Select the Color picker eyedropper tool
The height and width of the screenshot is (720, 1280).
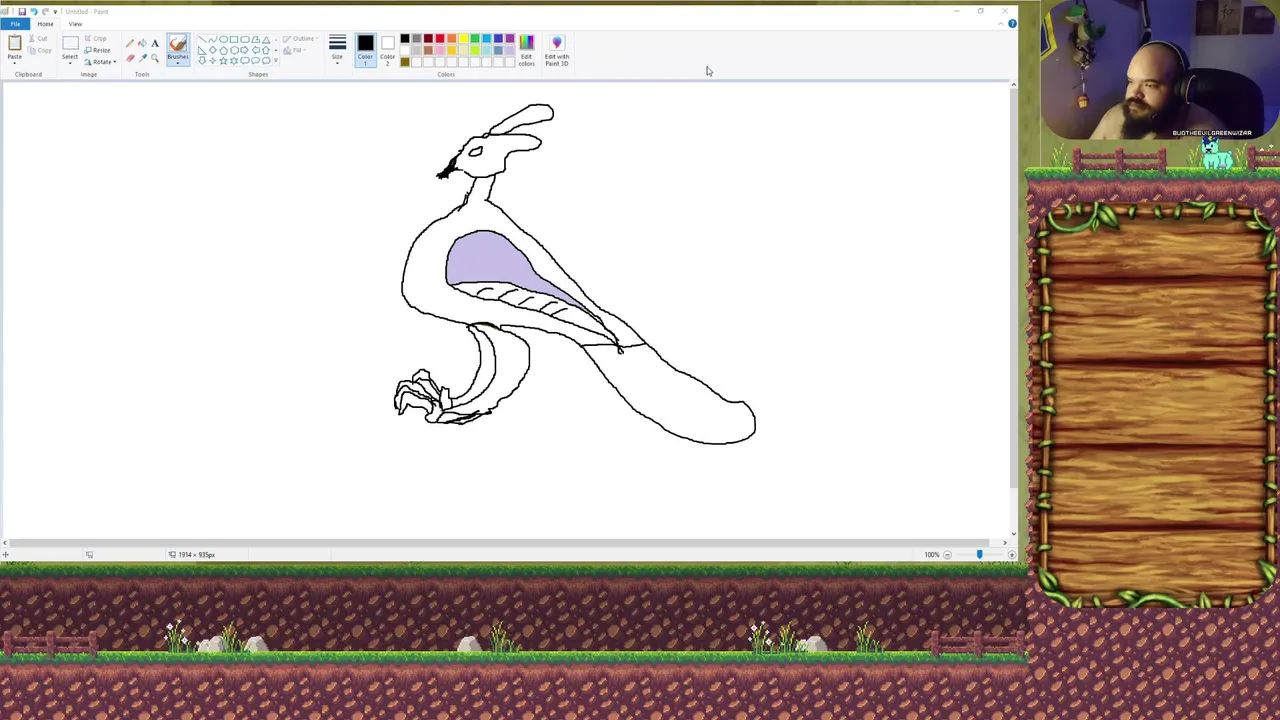coord(142,58)
